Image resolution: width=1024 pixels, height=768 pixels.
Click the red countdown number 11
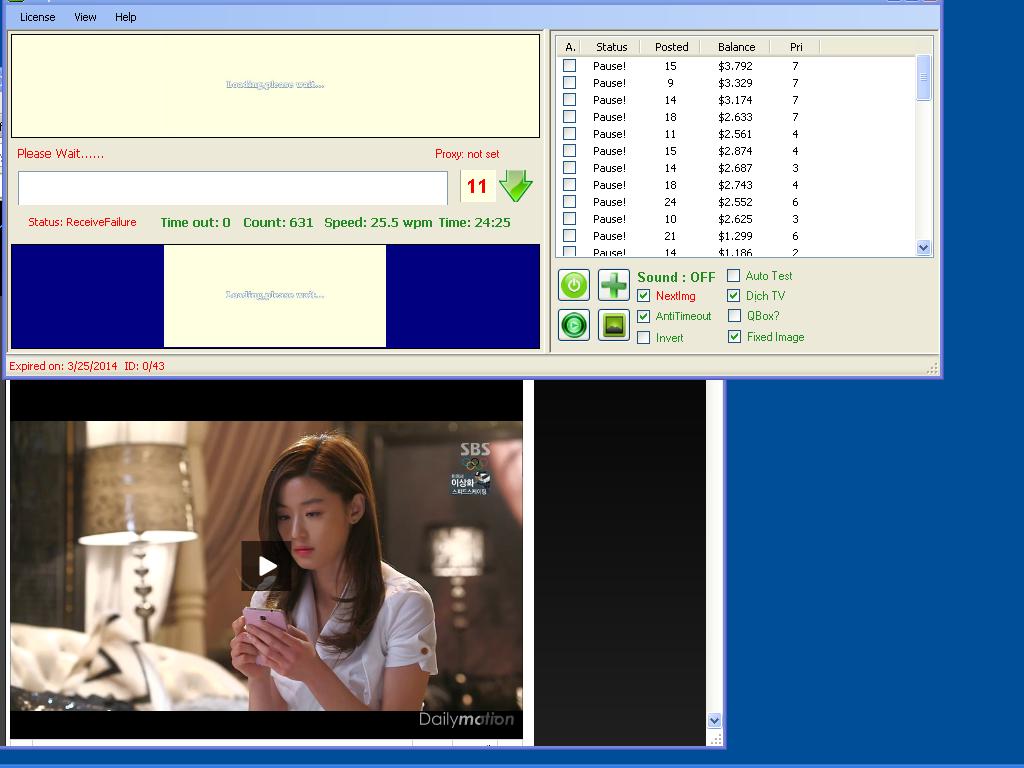click(x=477, y=186)
